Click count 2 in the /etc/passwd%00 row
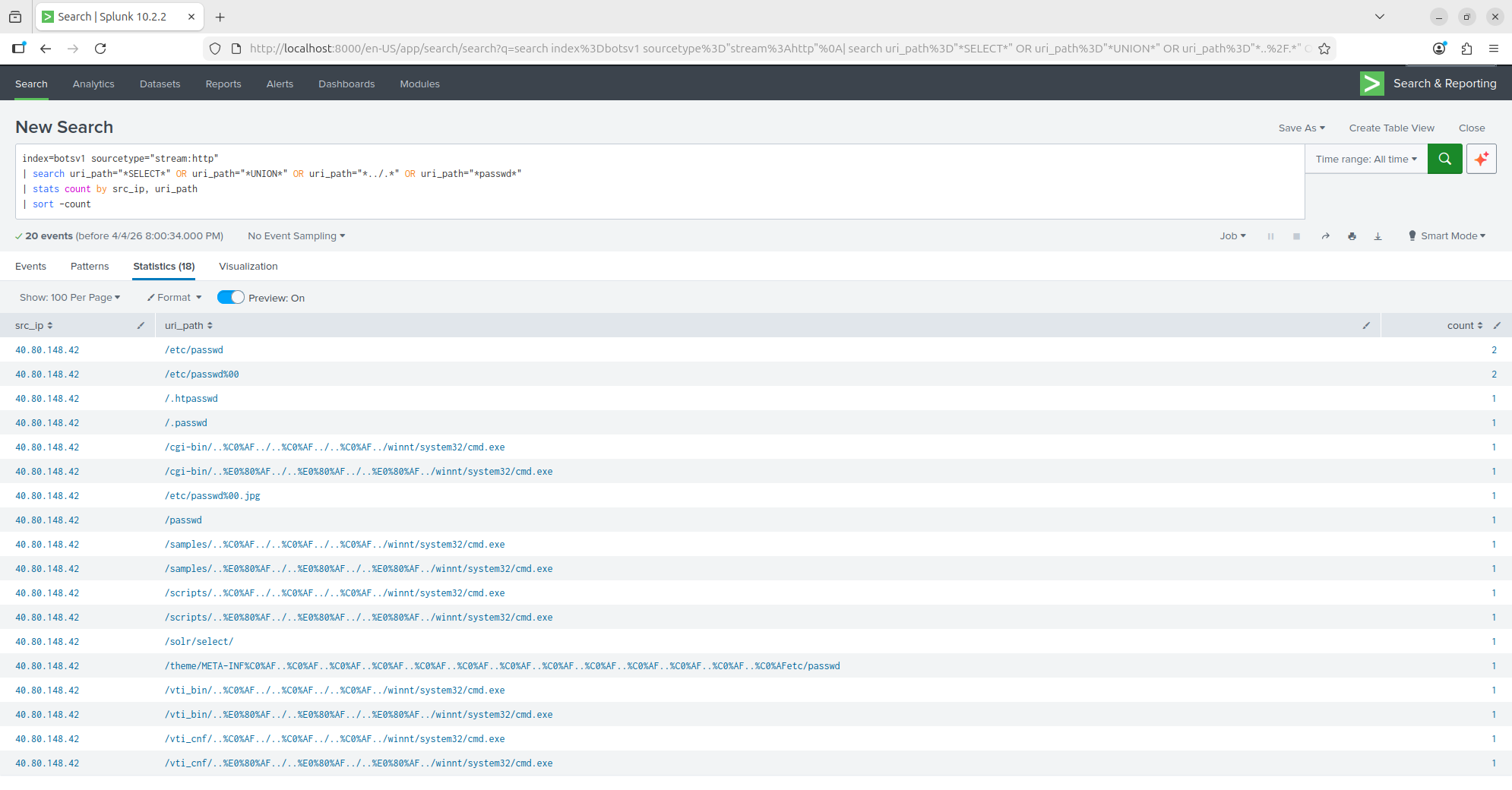The height and width of the screenshot is (790, 1512). (x=1494, y=374)
